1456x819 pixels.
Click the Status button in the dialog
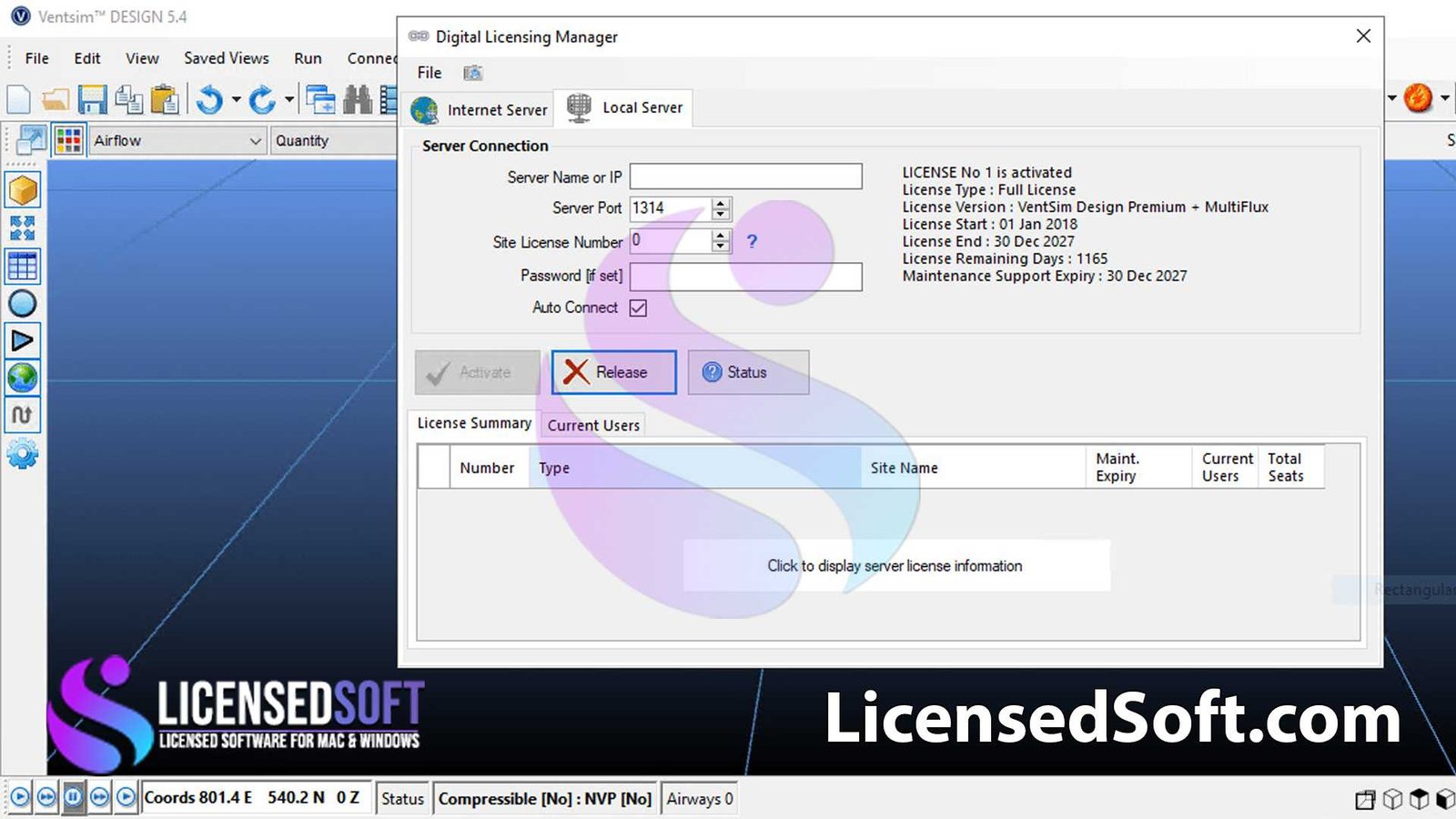click(x=748, y=372)
